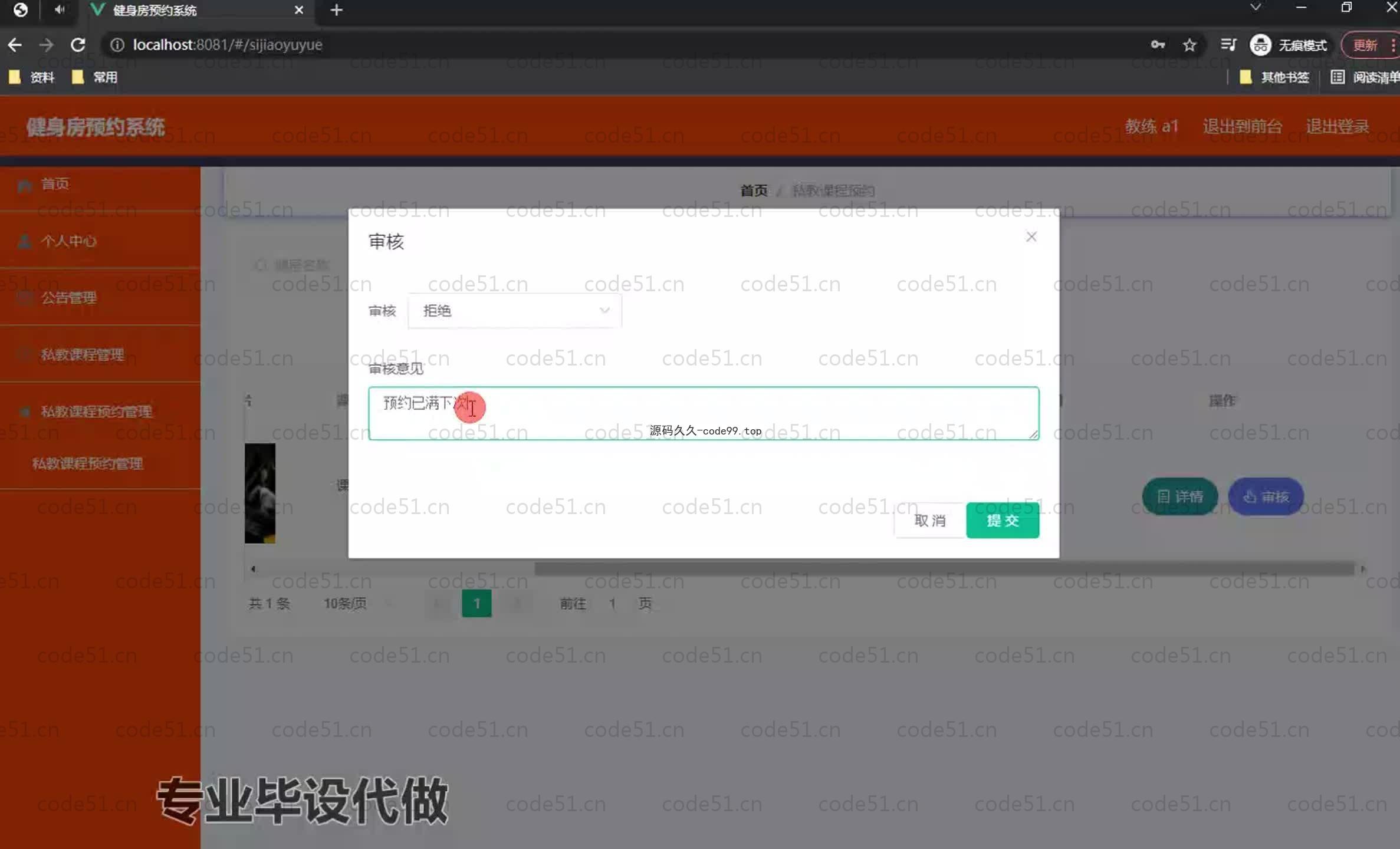This screenshot has height=849, width=1400.
Task: Click the table scroll-right arrow
Action: pos(1363,569)
